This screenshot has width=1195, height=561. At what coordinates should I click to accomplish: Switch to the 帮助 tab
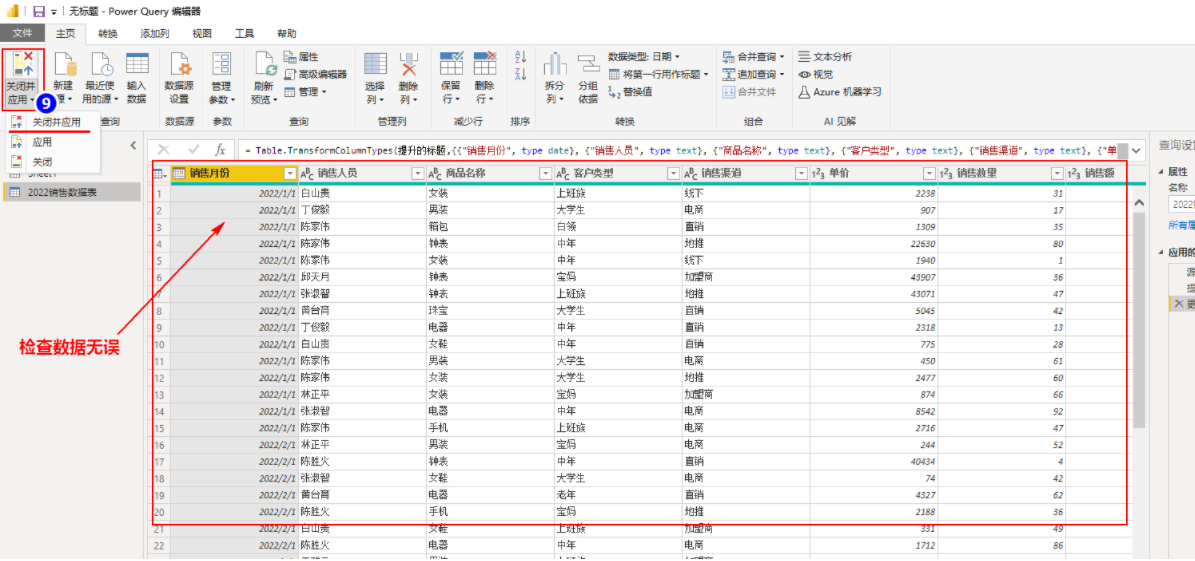(287, 34)
